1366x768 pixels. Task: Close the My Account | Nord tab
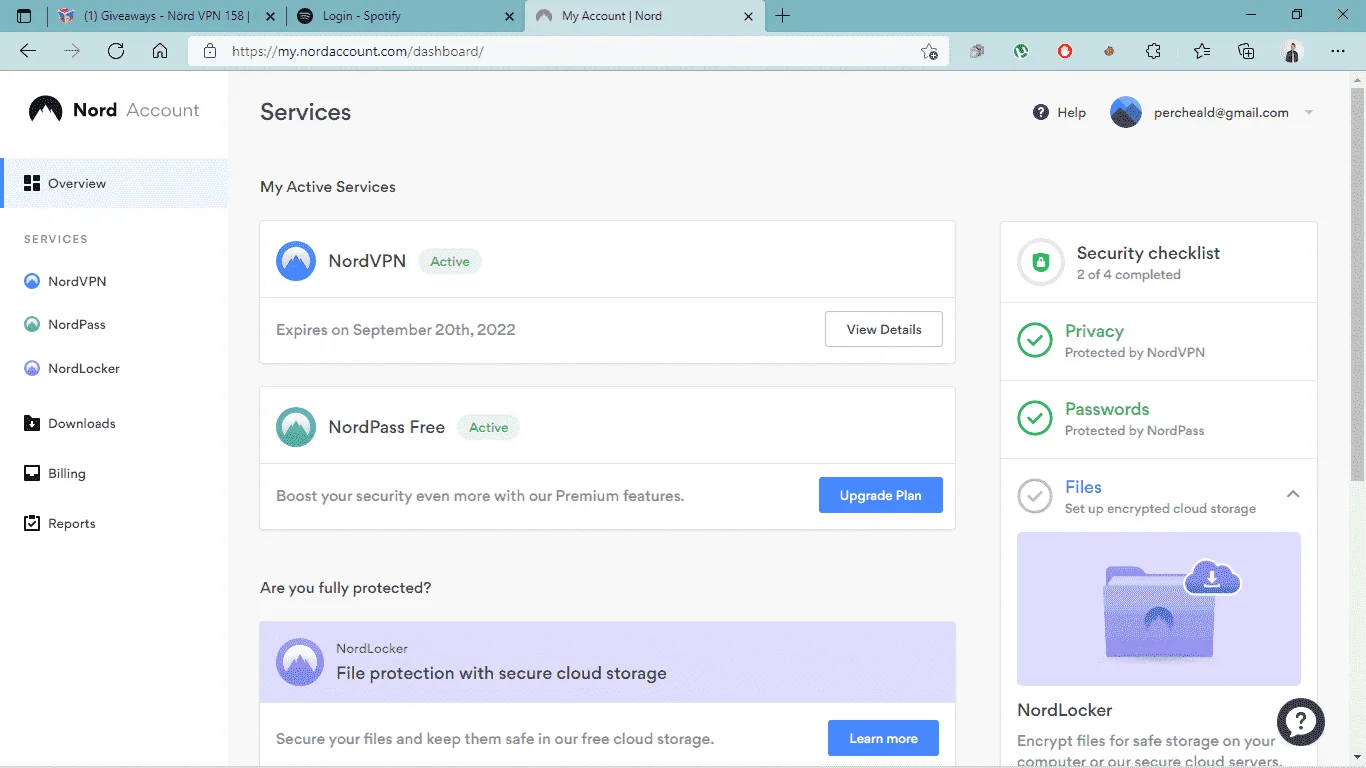point(748,16)
